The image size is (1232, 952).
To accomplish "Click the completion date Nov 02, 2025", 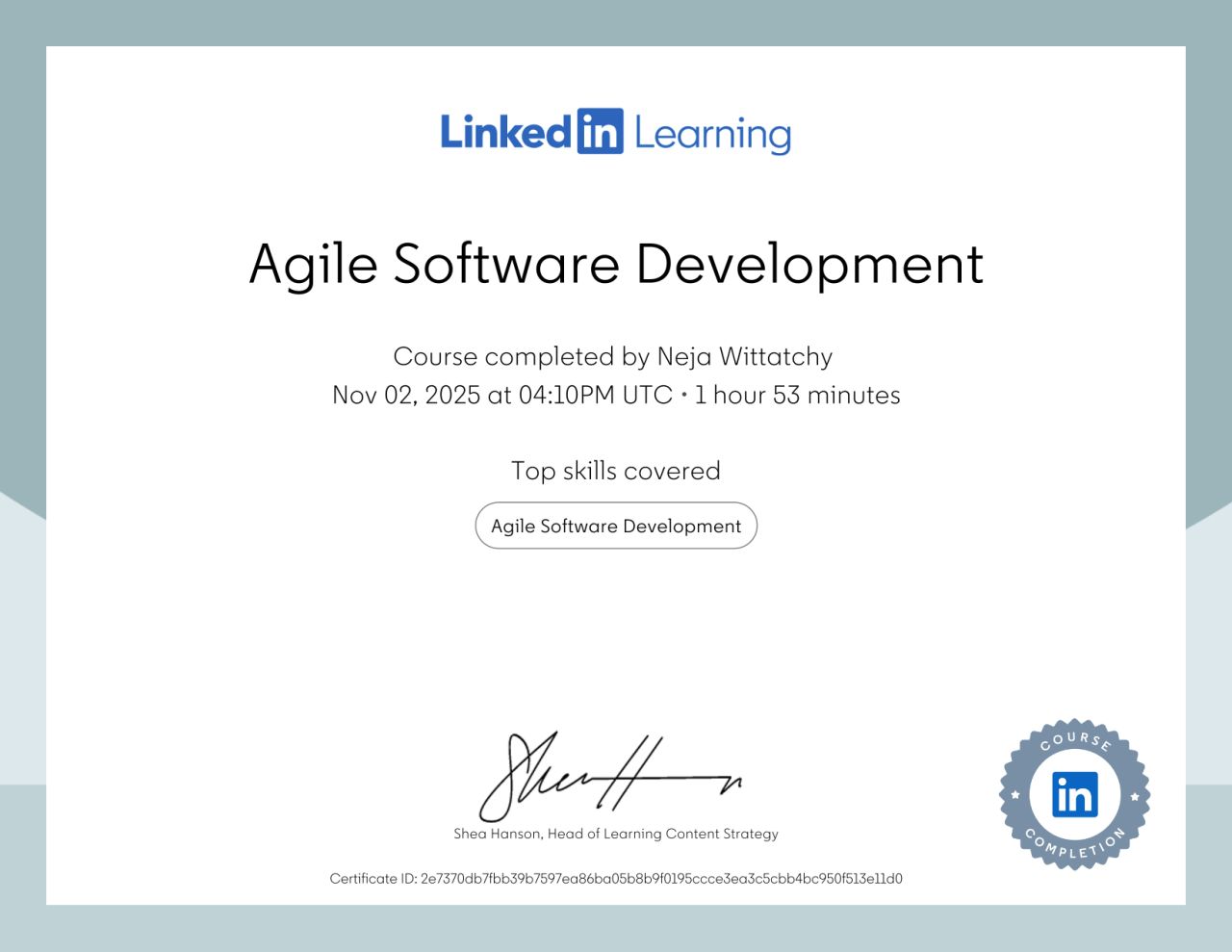I will click(406, 395).
